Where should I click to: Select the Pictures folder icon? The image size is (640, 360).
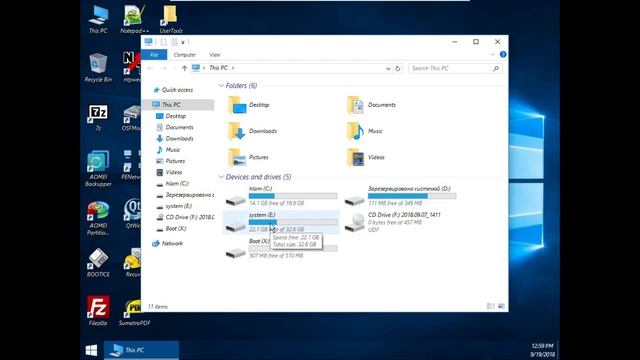pos(237,157)
